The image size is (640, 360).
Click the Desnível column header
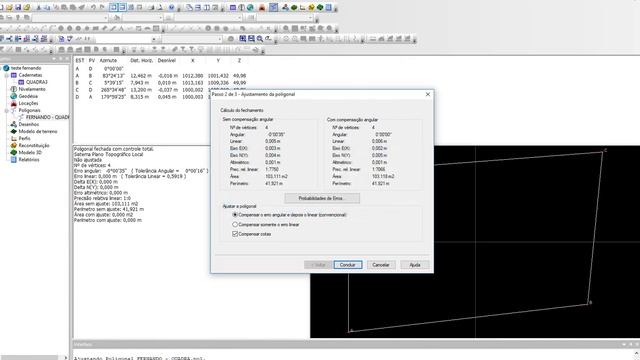(x=167, y=60)
